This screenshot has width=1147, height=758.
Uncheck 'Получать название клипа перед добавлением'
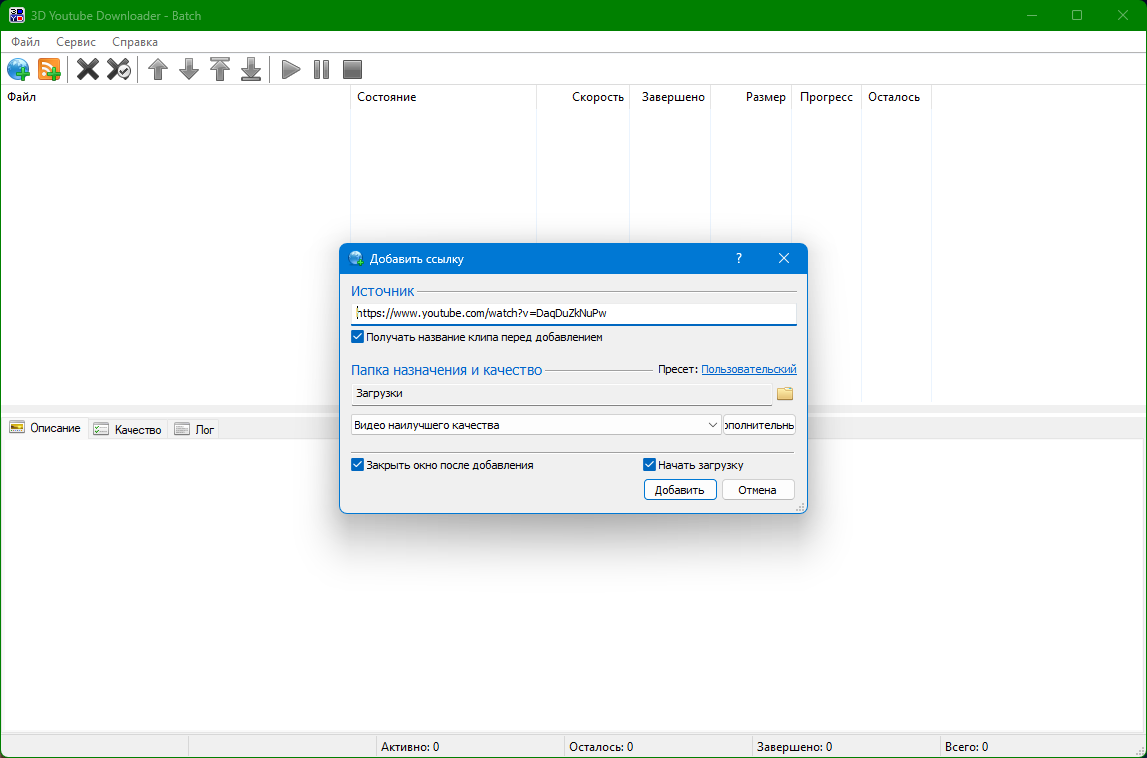tap(358, 338)
